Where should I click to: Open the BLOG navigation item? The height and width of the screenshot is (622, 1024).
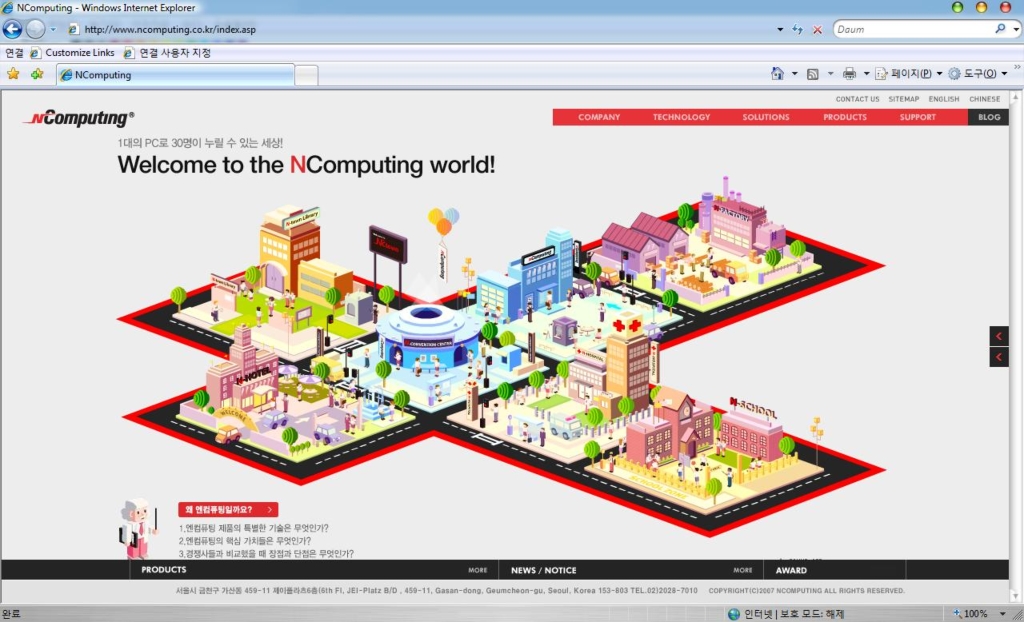[x=989, y=117]
